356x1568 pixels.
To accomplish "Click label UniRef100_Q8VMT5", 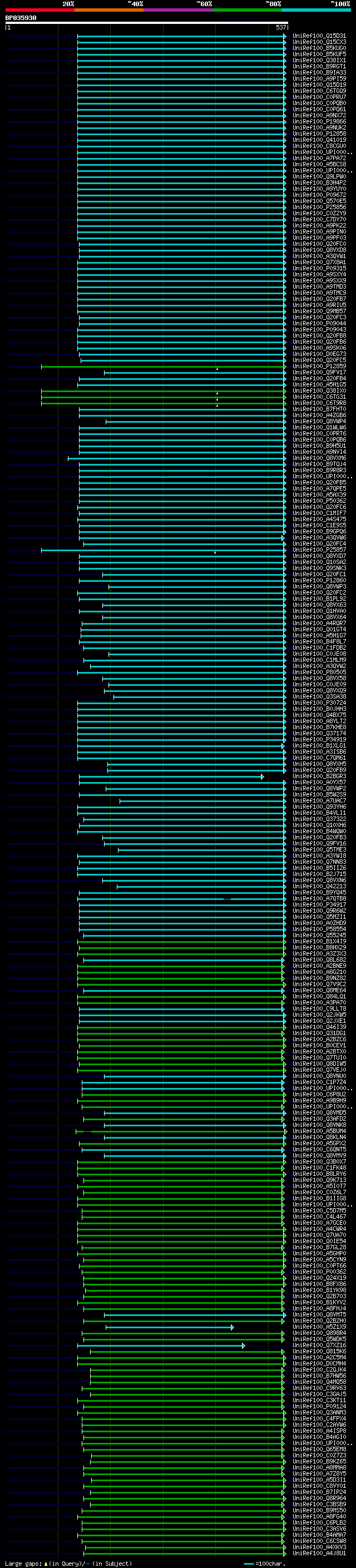I will pyautogui.click(x=319, y=1315).
